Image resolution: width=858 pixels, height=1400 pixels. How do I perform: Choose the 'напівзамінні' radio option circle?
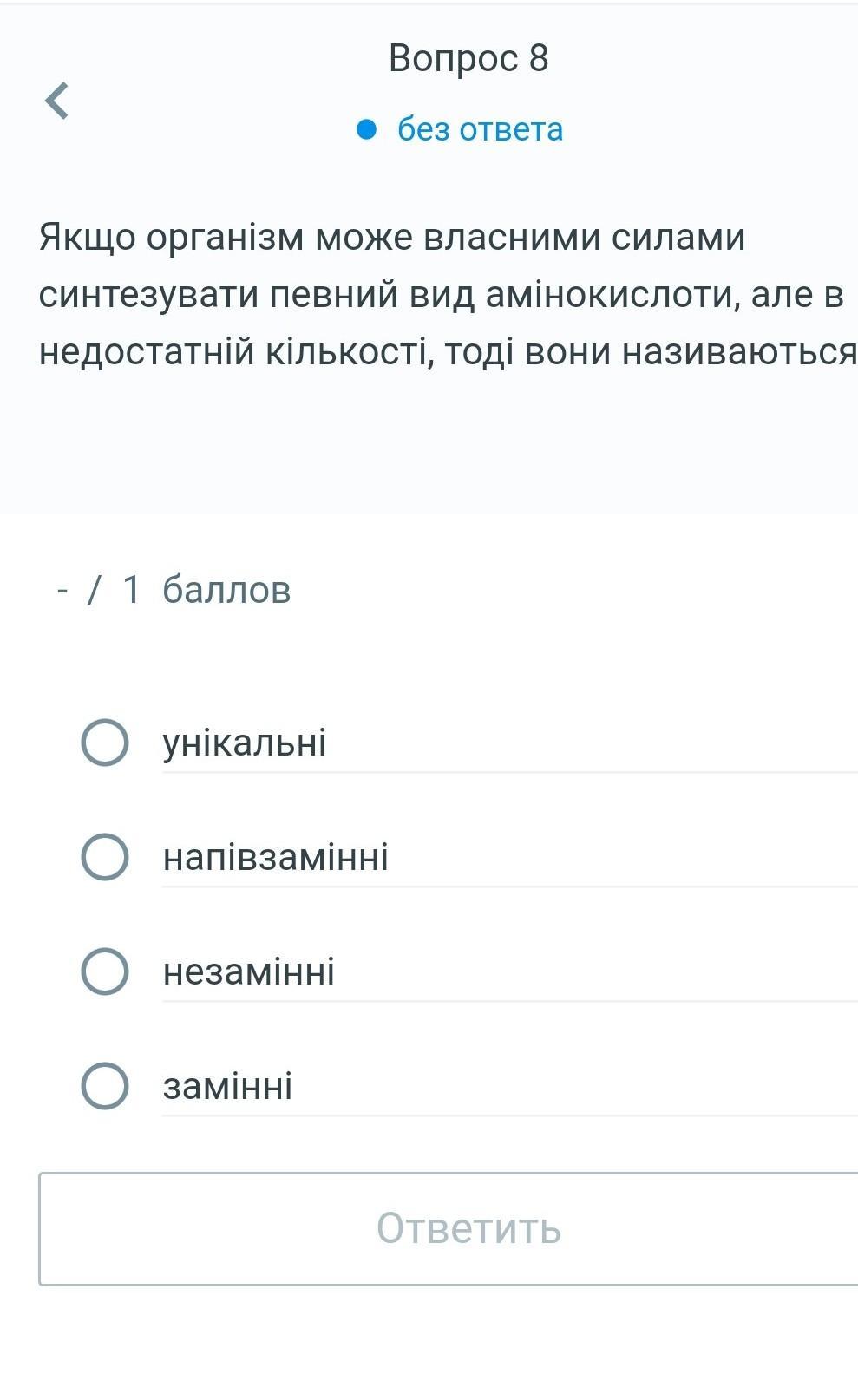(x=105, y=857)
